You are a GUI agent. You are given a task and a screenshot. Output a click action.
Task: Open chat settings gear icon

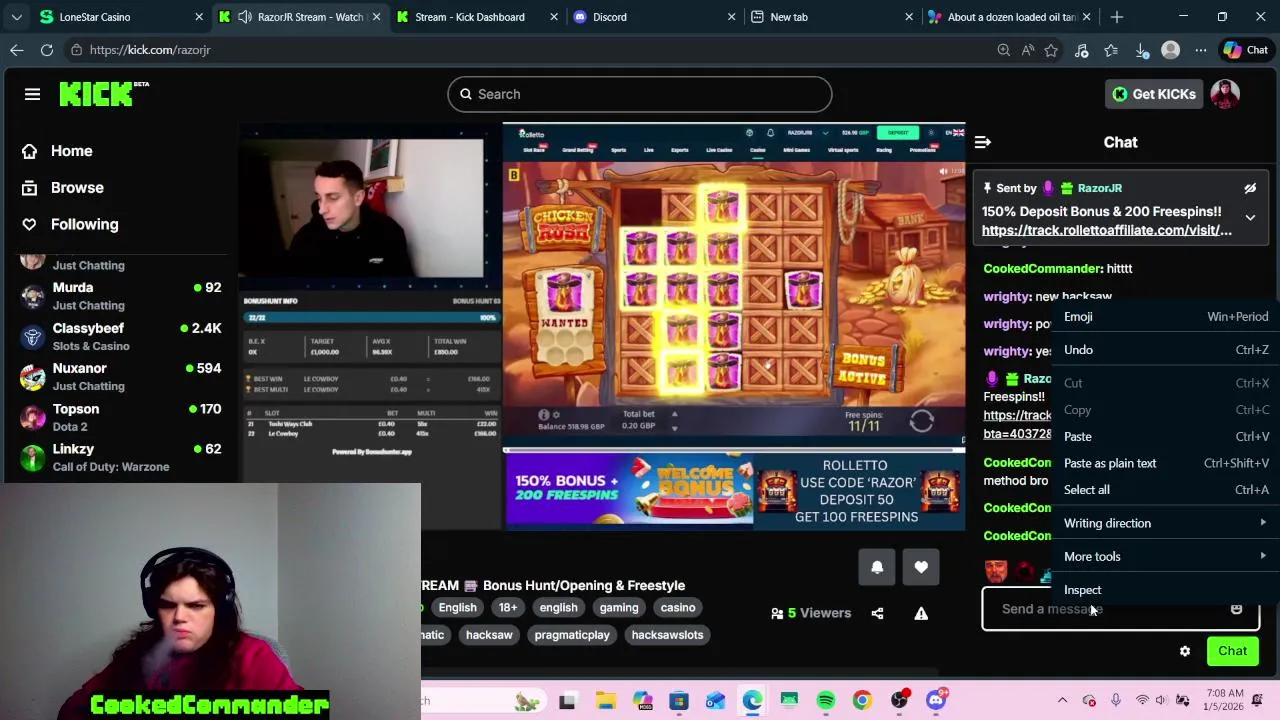pyautogui.click(x=1185, y=651)
